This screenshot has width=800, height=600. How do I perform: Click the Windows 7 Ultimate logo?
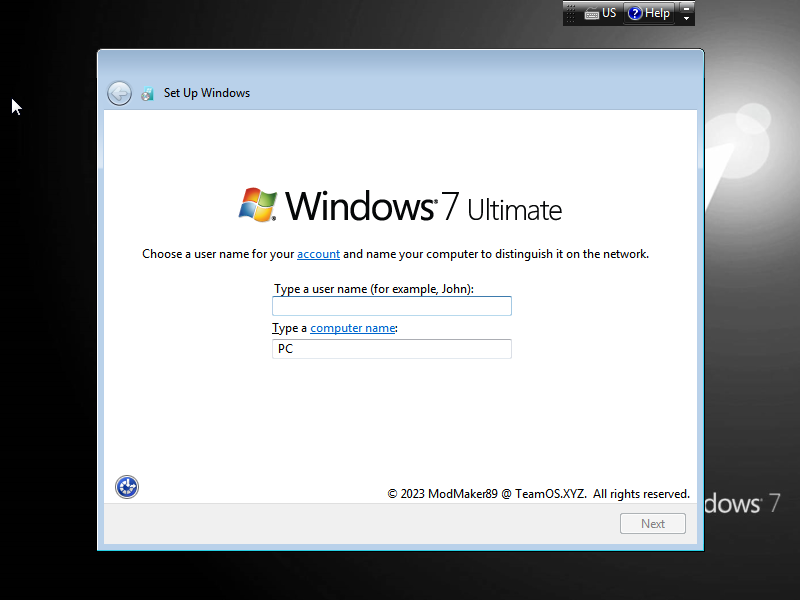tap(400, 206)
